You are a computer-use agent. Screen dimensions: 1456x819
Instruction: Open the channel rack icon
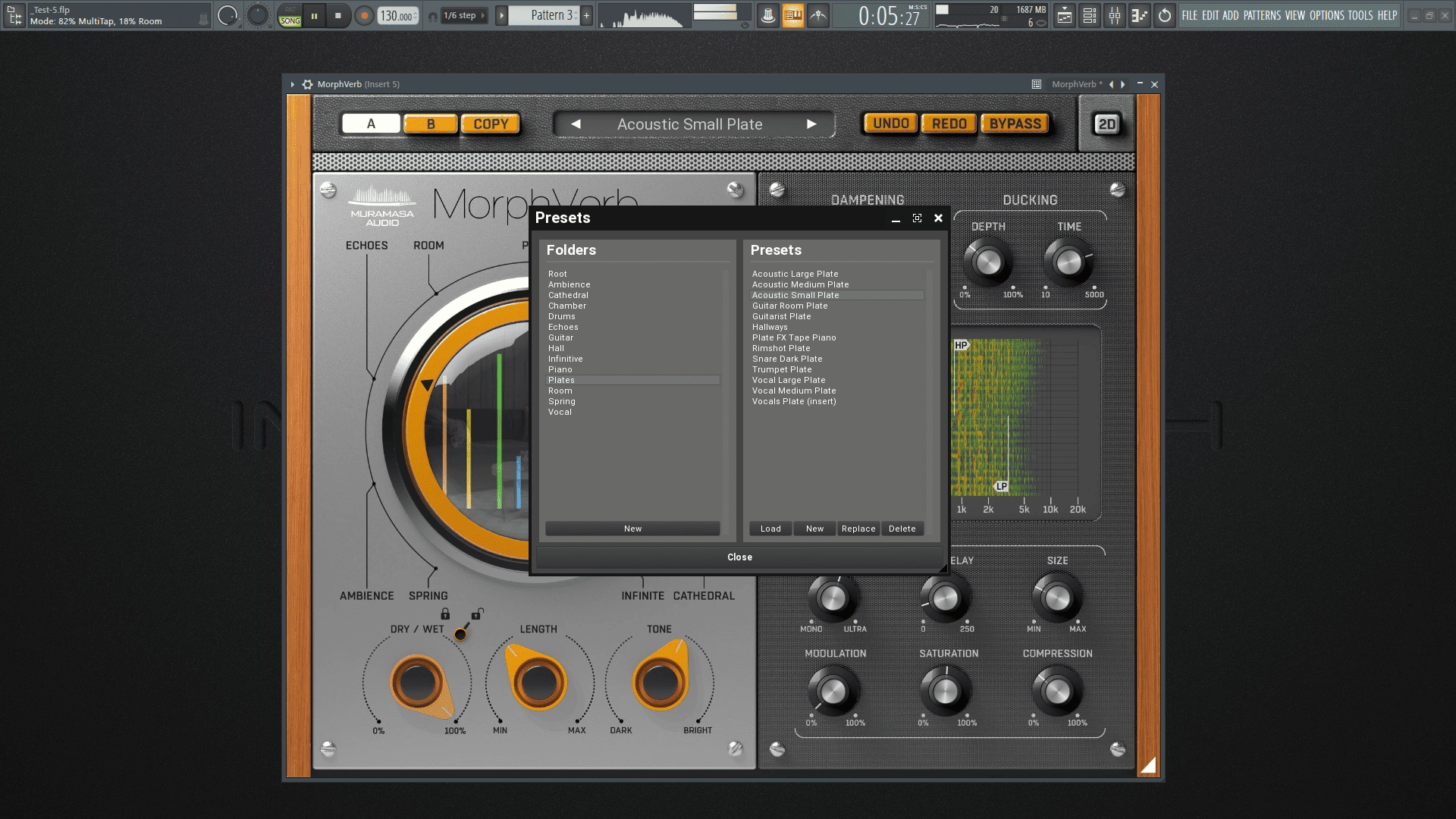pyautogui.click(x=1090, y=15)
